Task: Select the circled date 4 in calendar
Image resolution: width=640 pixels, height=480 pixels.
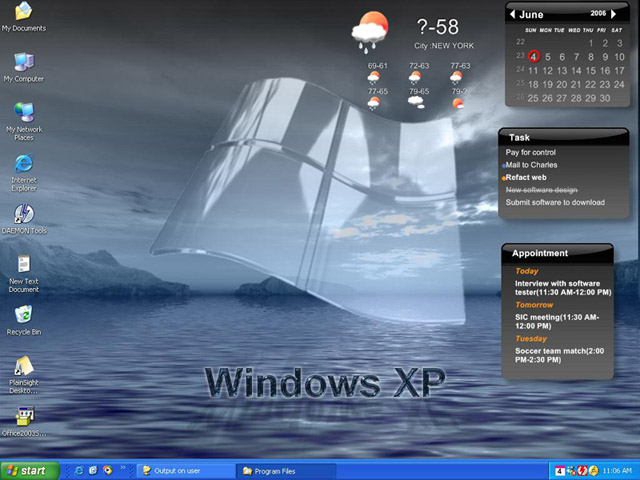Action: pos(534,56)
